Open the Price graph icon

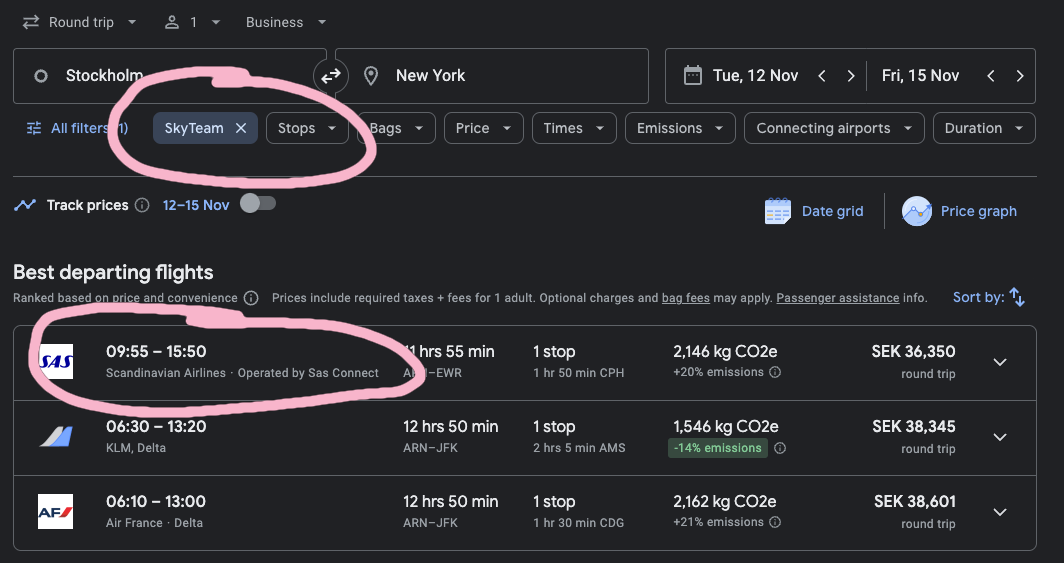pos(917,211)
